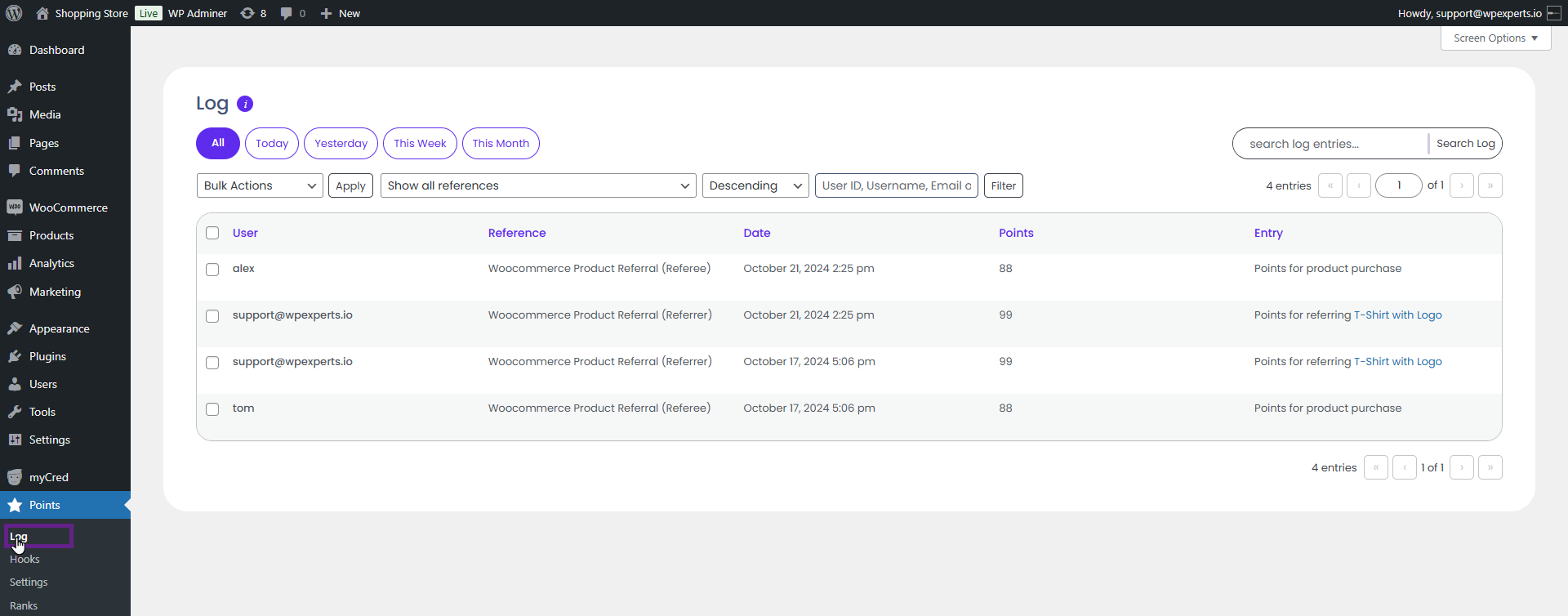1568x616 pixels.
Task: Switch to the This Week filter tab
Action: pos(420,143)
